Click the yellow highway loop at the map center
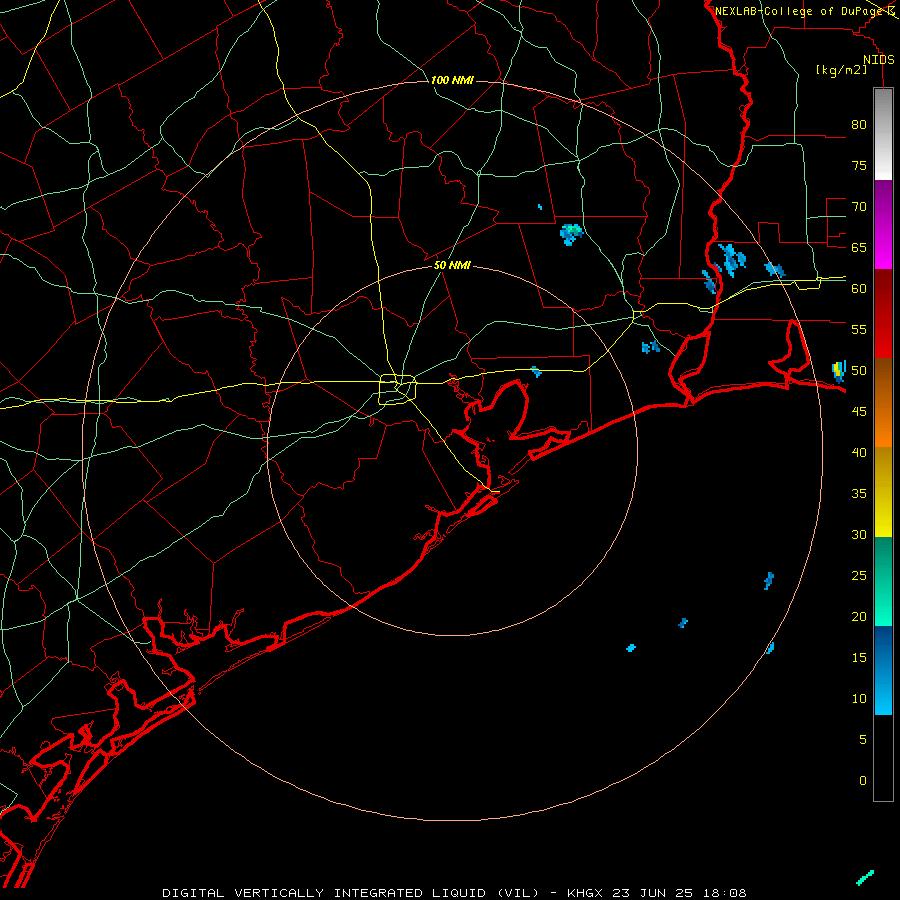Image resolution: width=900 pixels, height=900 pixels. pyautogui.click(x=398, y=389)
